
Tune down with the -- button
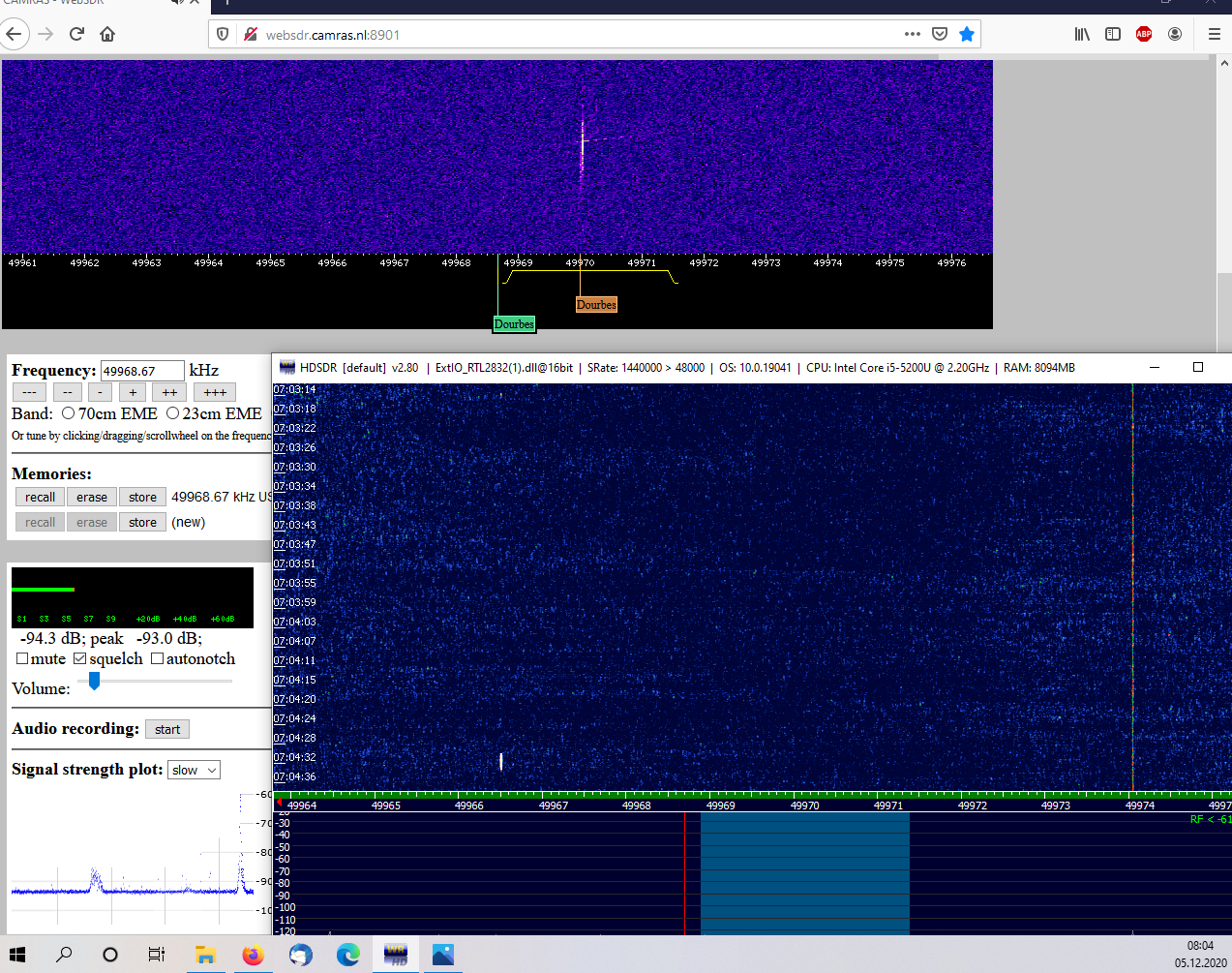(x=68, y=392)
